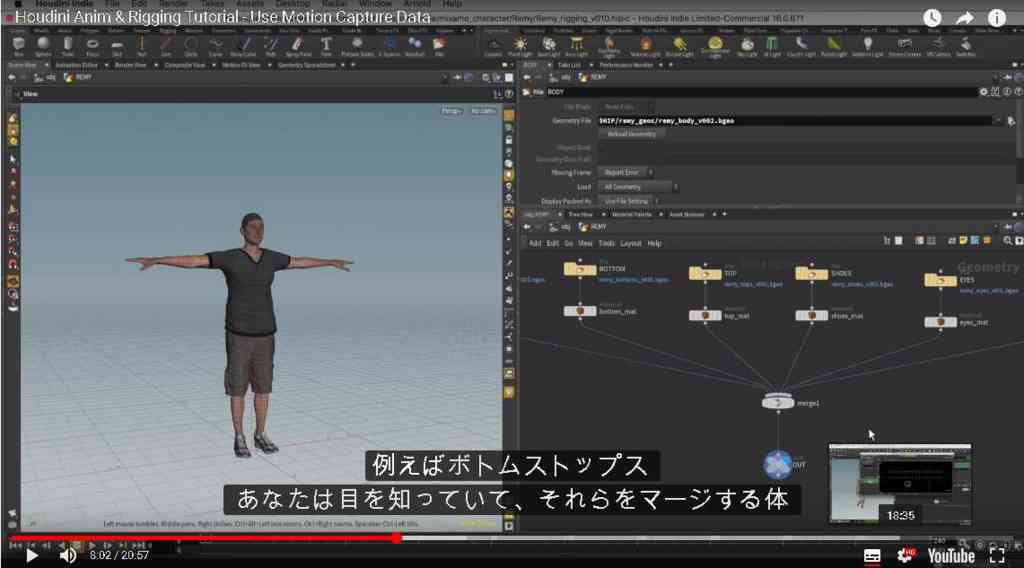This screenshot has height=568, width=1024.
Task: Add an Environment Light from the shelf
Action: coord(715,46)
